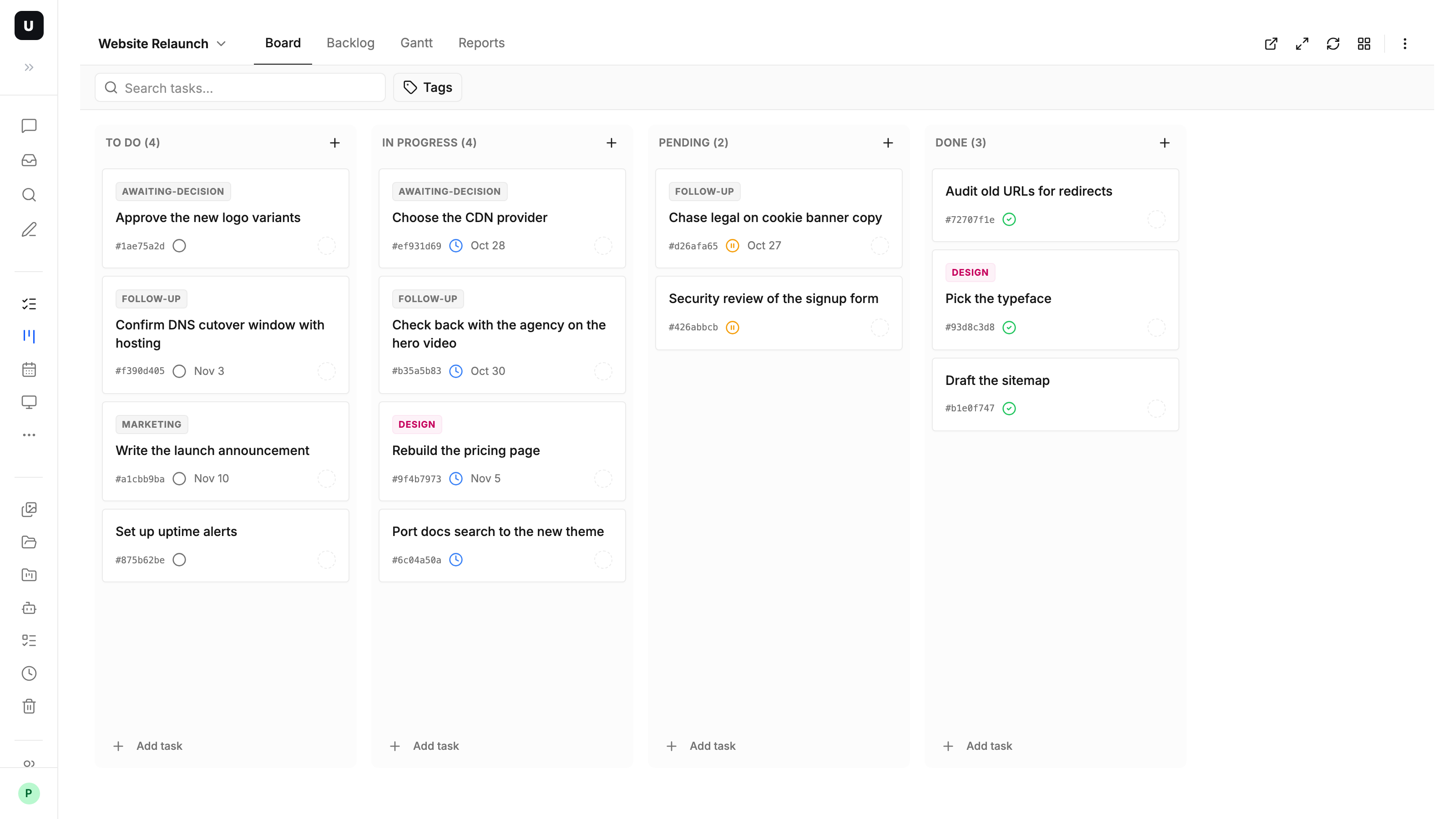Viewport: 1456px width, 819px height.
Task: Open the chat messages sidebar icon
Action: click(29, 126)
